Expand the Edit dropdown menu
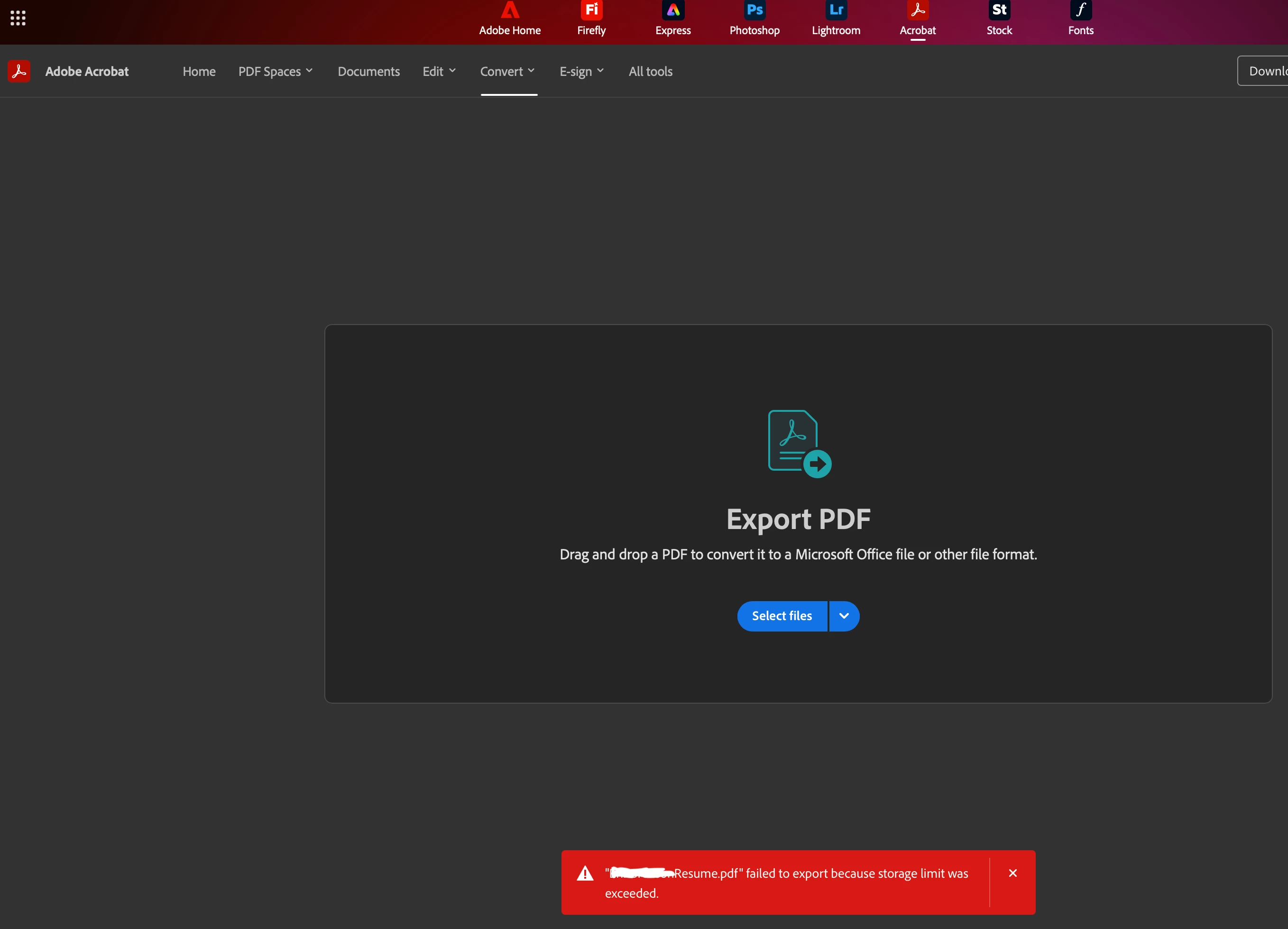Screen dimensions: 1288x929 click(x=439, y=72)
